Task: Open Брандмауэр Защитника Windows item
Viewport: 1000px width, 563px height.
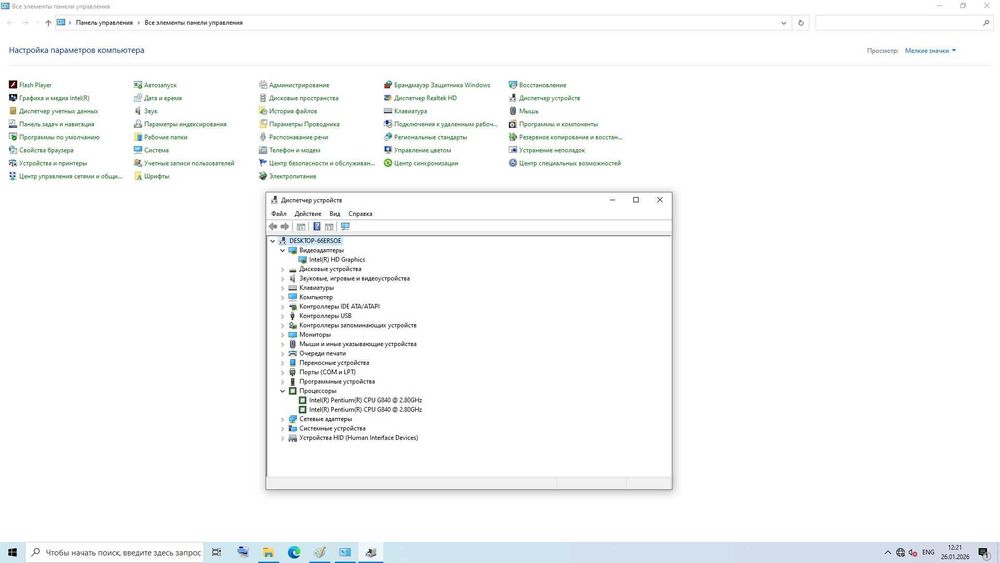Action: 437,85
